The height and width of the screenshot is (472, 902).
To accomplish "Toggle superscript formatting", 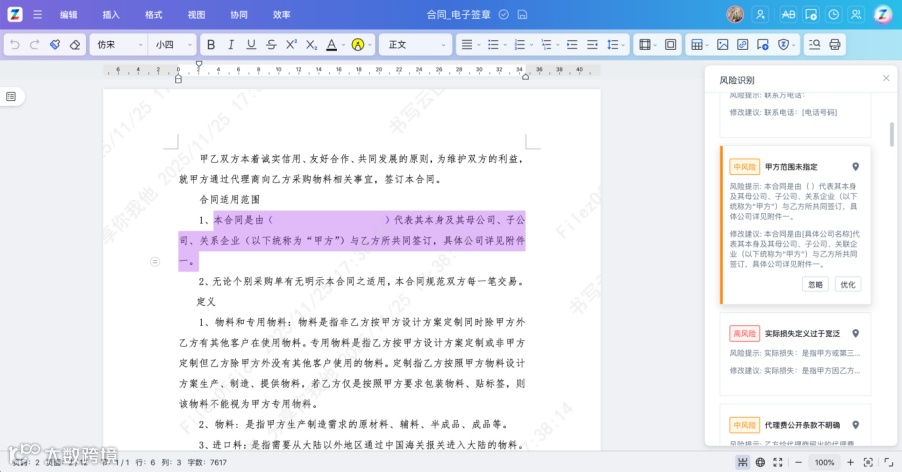I will pos(291,44).
